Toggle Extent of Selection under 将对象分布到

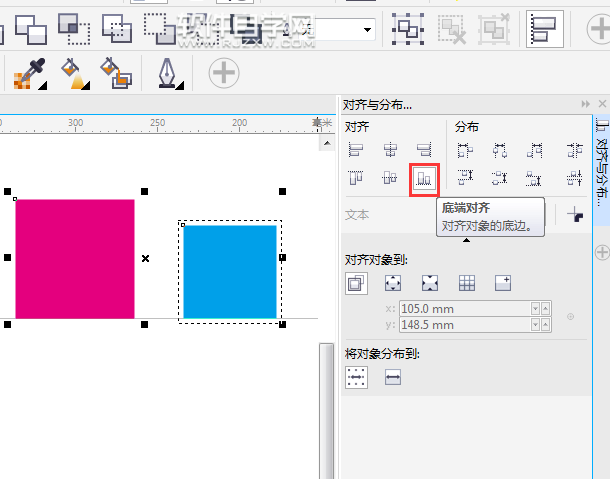click(x=356, y=377)
